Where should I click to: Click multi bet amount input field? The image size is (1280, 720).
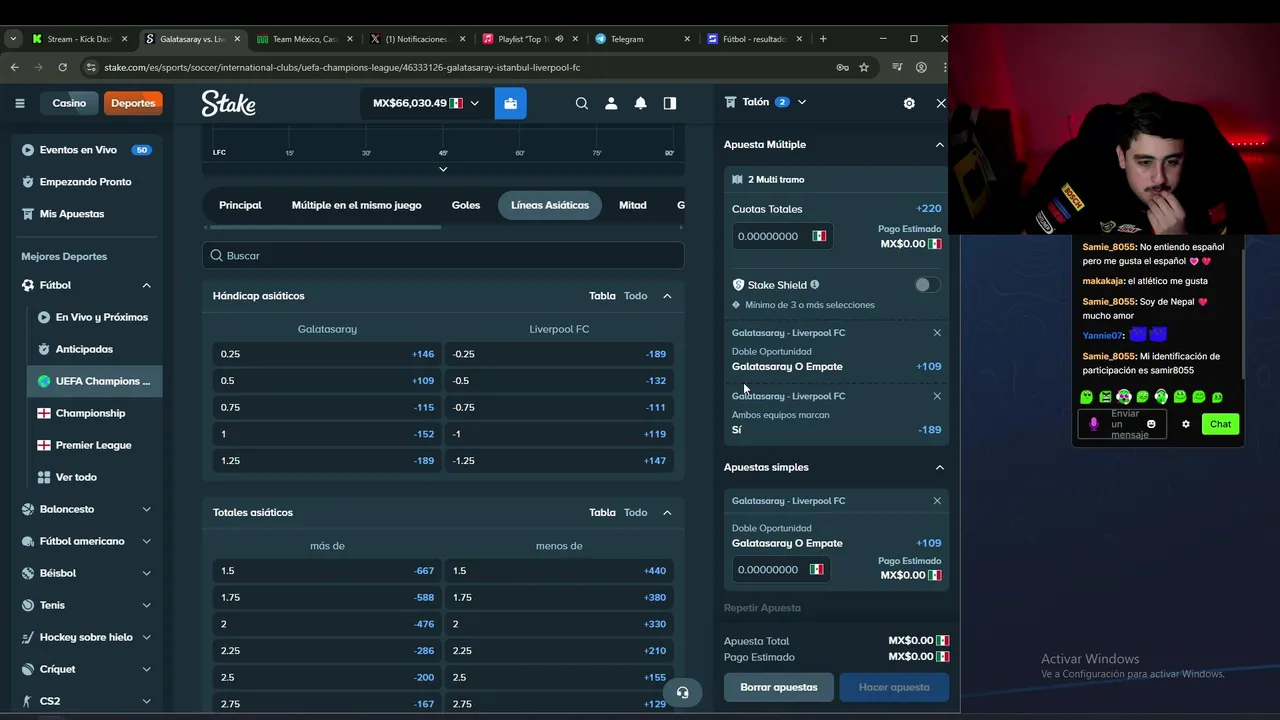[771, 236]
